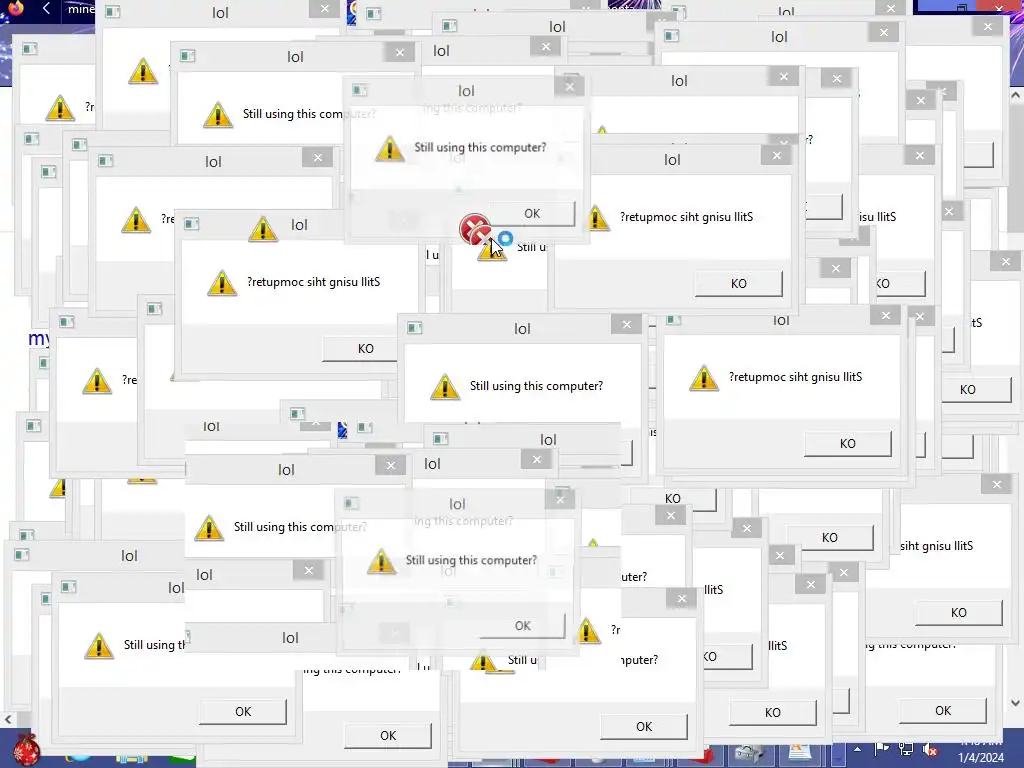Click warning icon in lower 'Still using this com' dialog
The width and height of the screenshot is (1024, 768).
[209, 528]
